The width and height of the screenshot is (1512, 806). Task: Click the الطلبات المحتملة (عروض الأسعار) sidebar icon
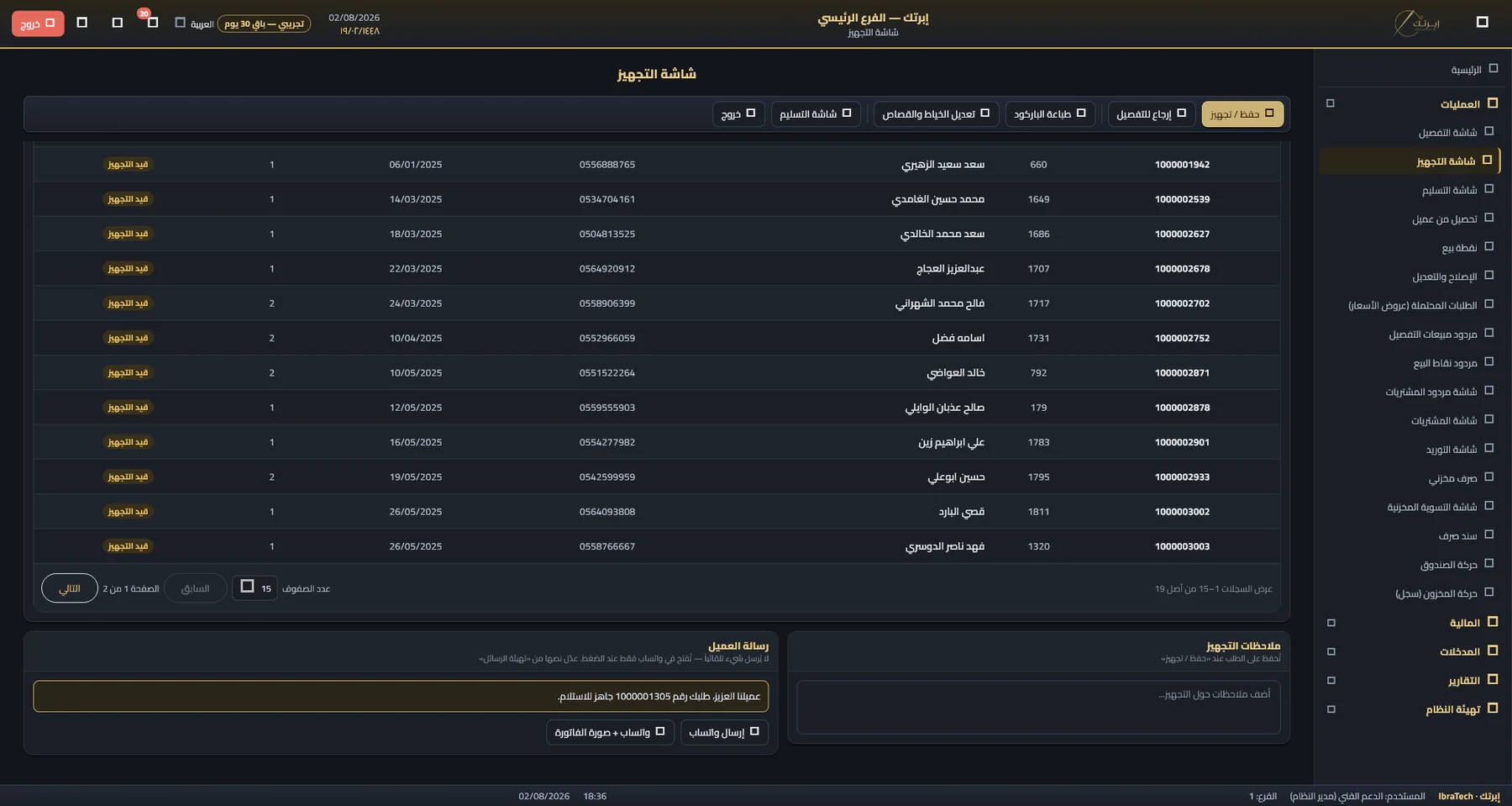click(x=1488, y=305)
